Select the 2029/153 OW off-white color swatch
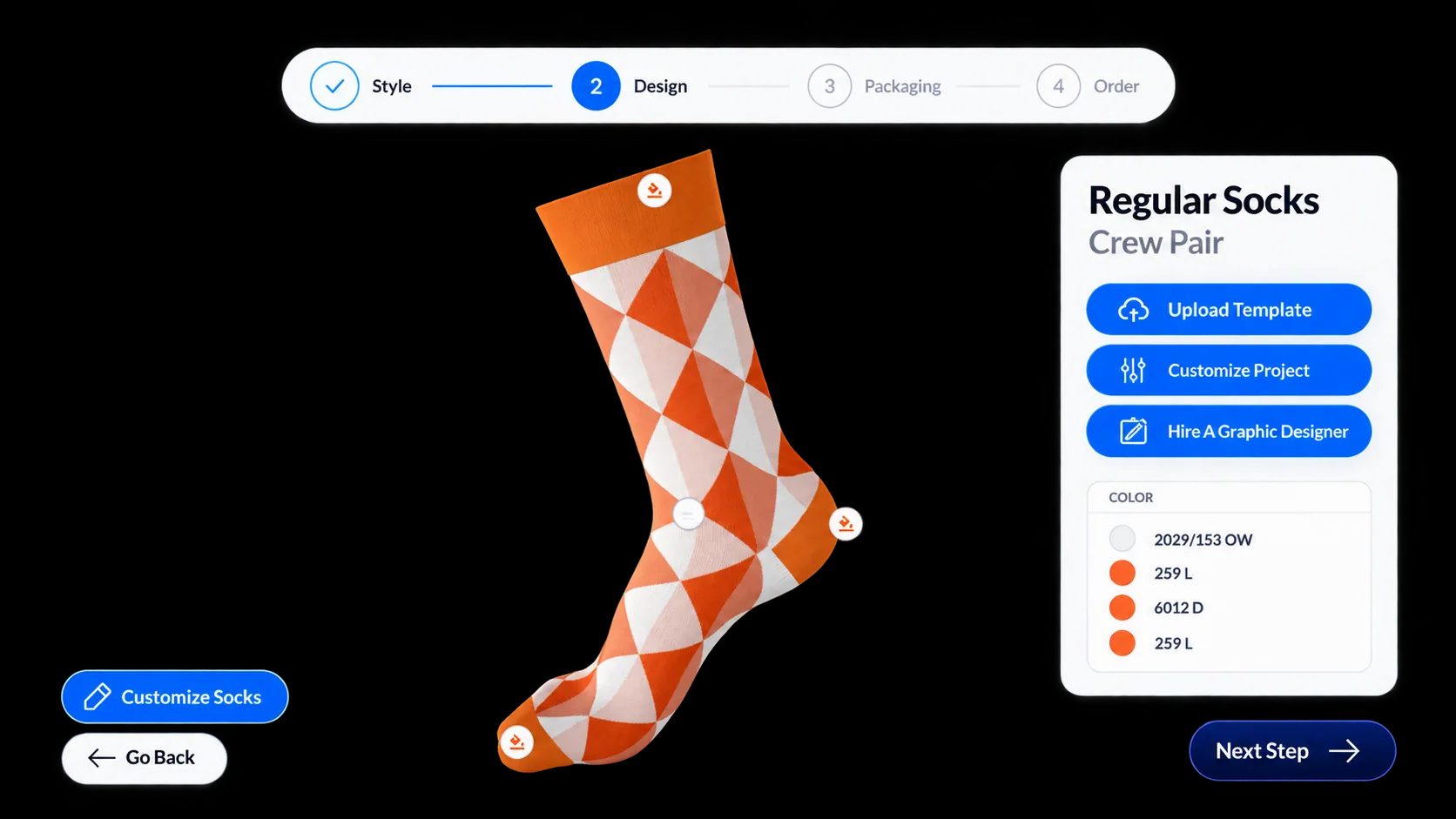The image size is (1456, 819). click(x=1122, y=539)
